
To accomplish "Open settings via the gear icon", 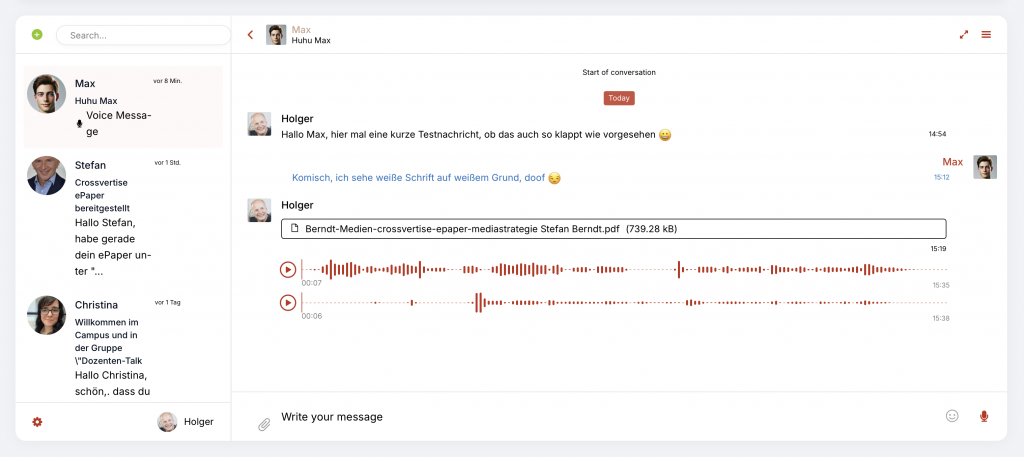I will pos(37,422).
